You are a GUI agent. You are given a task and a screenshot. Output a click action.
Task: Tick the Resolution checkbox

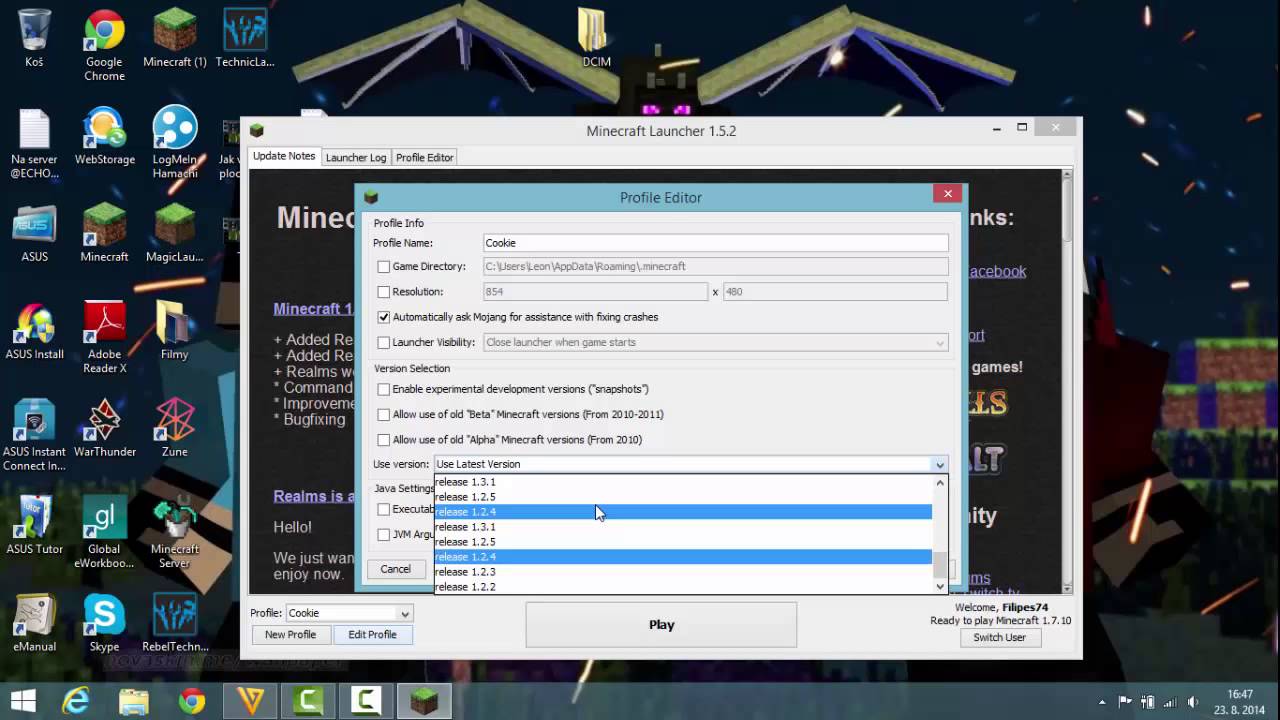click(383, 292)
